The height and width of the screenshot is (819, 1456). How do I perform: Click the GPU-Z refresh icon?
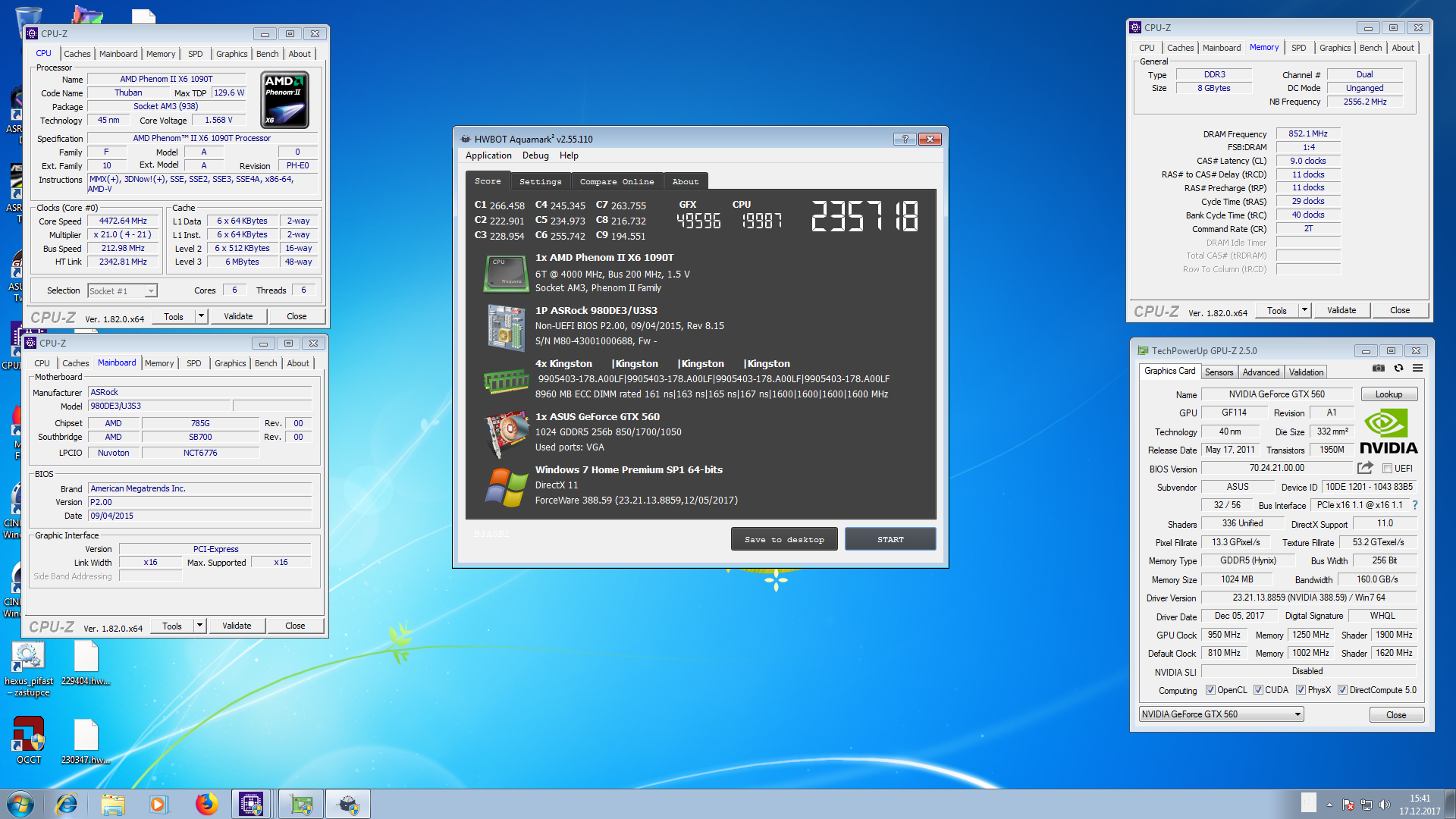1398,369
